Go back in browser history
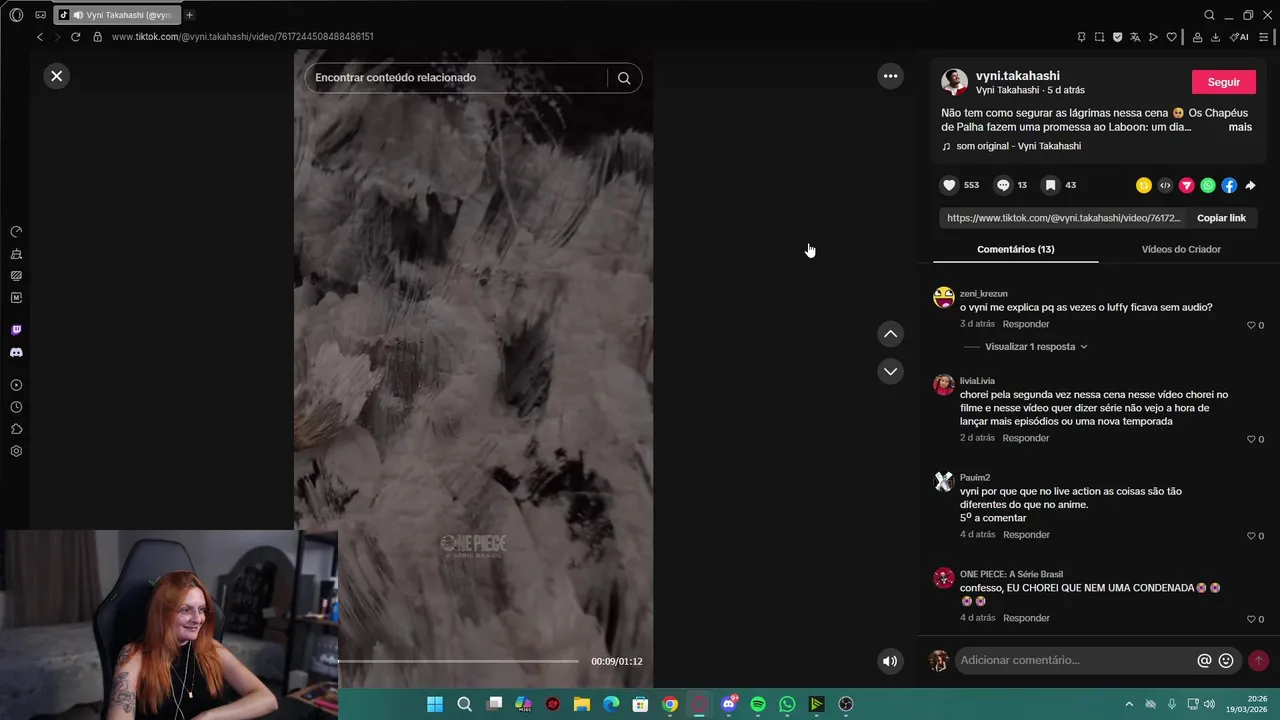This screenshot has height=720, width=1280. click(40, 37)
